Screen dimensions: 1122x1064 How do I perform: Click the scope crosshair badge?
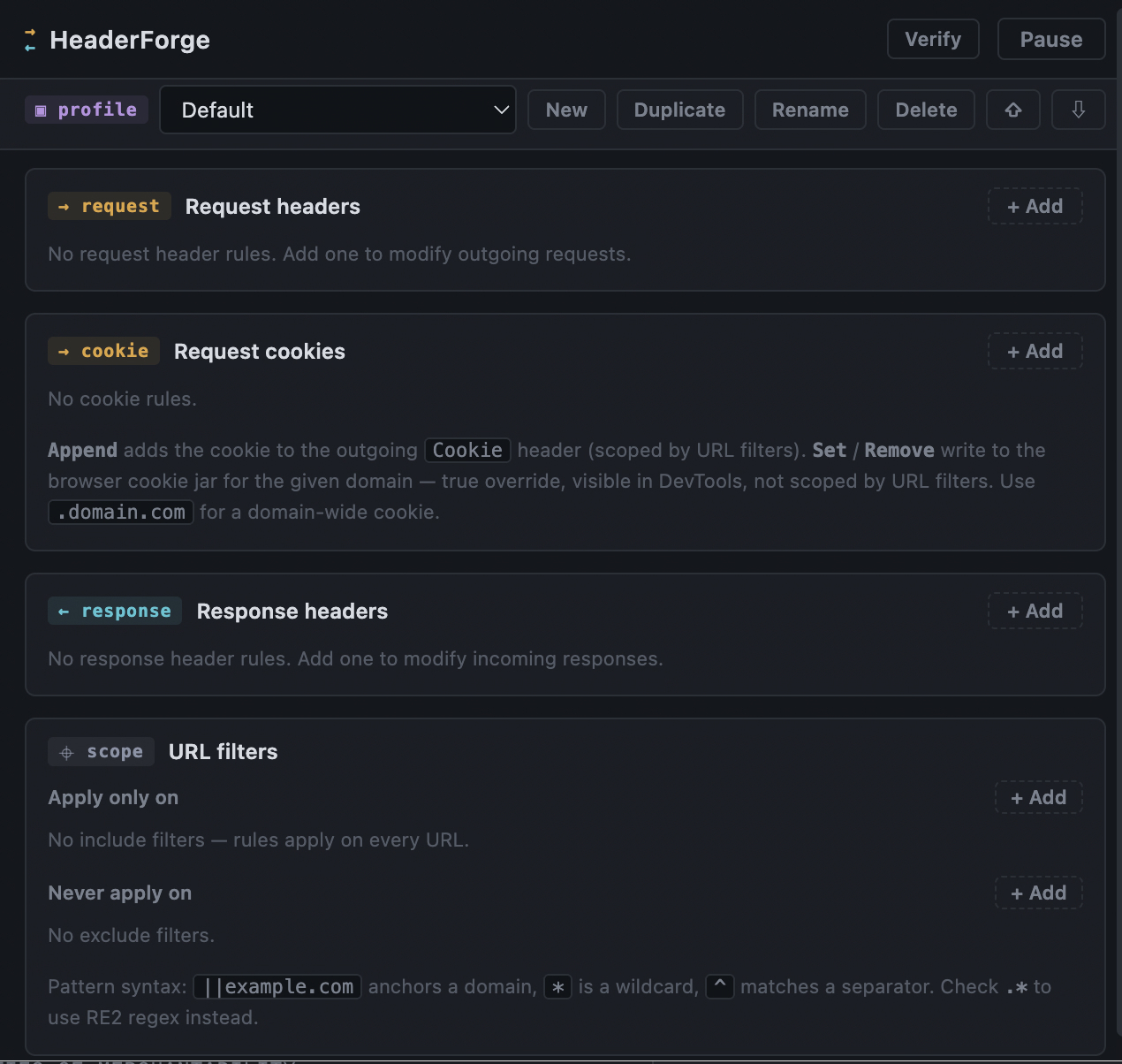tap(101, 751)
